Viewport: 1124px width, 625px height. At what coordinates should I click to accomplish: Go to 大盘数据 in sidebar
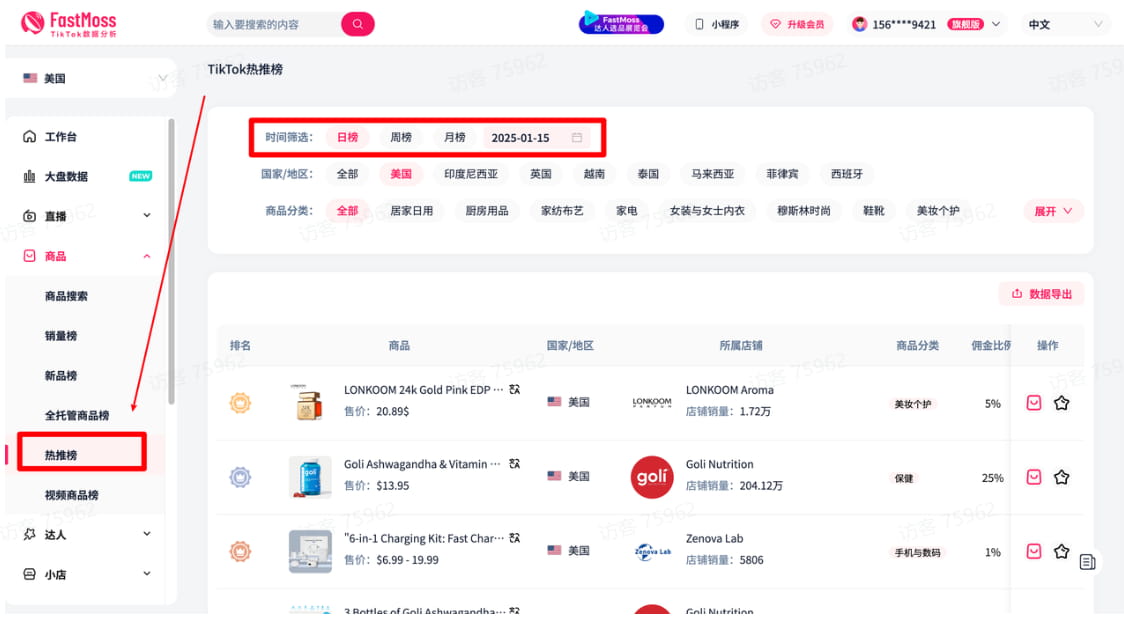click(66, 176)
